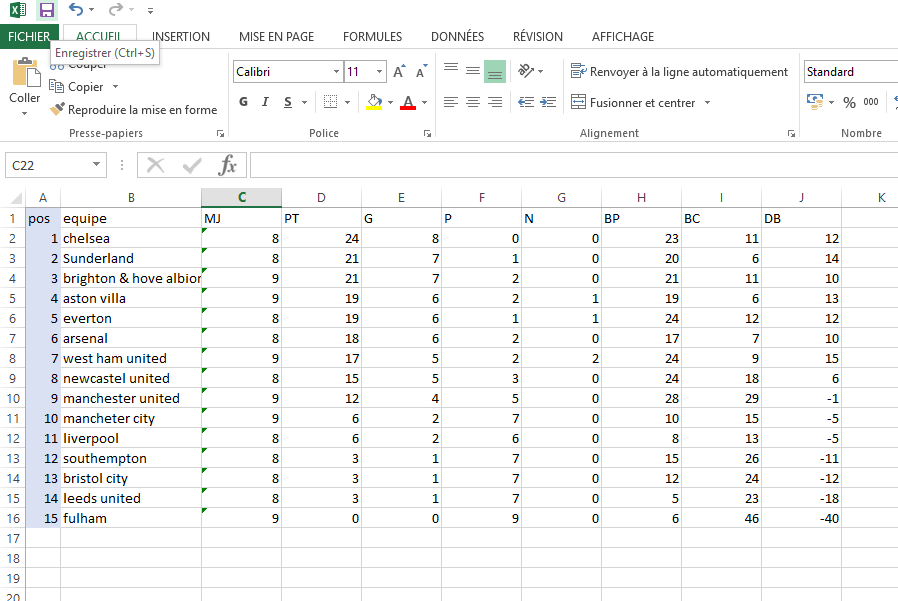Click the cancel X button in formula bar

coord(155,165)
